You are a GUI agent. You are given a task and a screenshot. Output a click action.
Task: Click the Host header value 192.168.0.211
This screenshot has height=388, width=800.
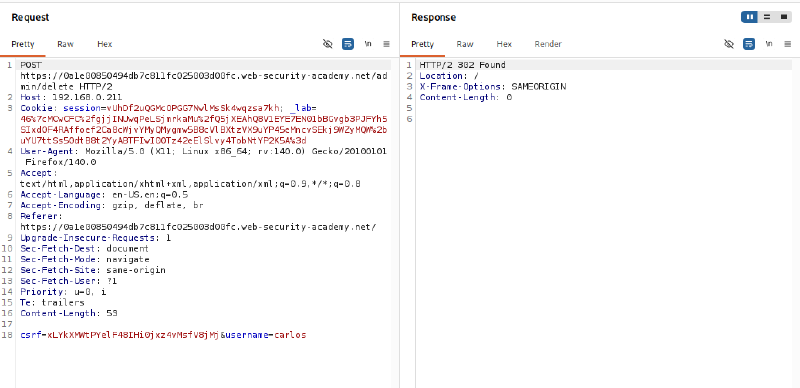point(87,97)
